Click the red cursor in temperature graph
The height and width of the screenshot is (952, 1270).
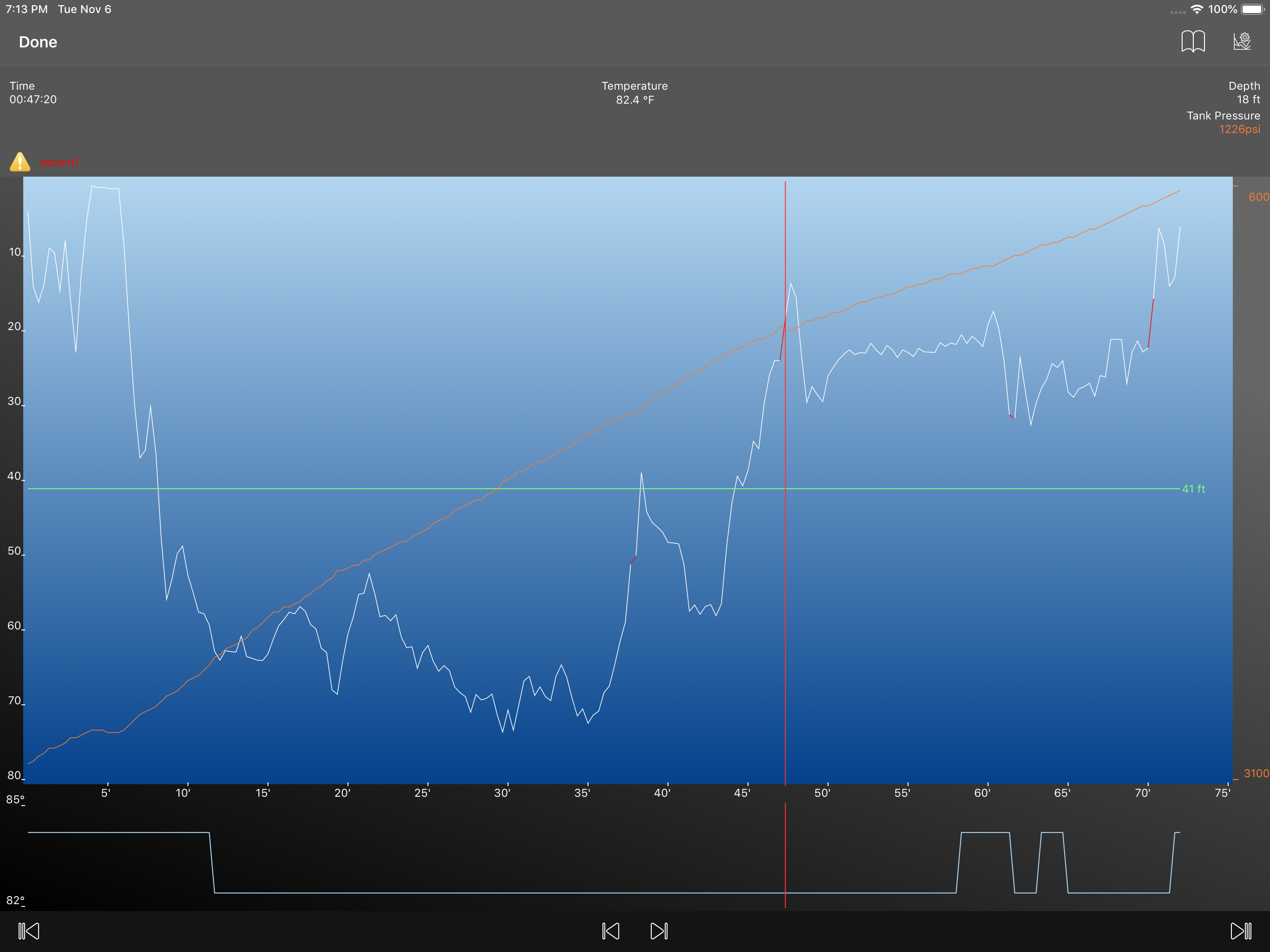(785, 855)
